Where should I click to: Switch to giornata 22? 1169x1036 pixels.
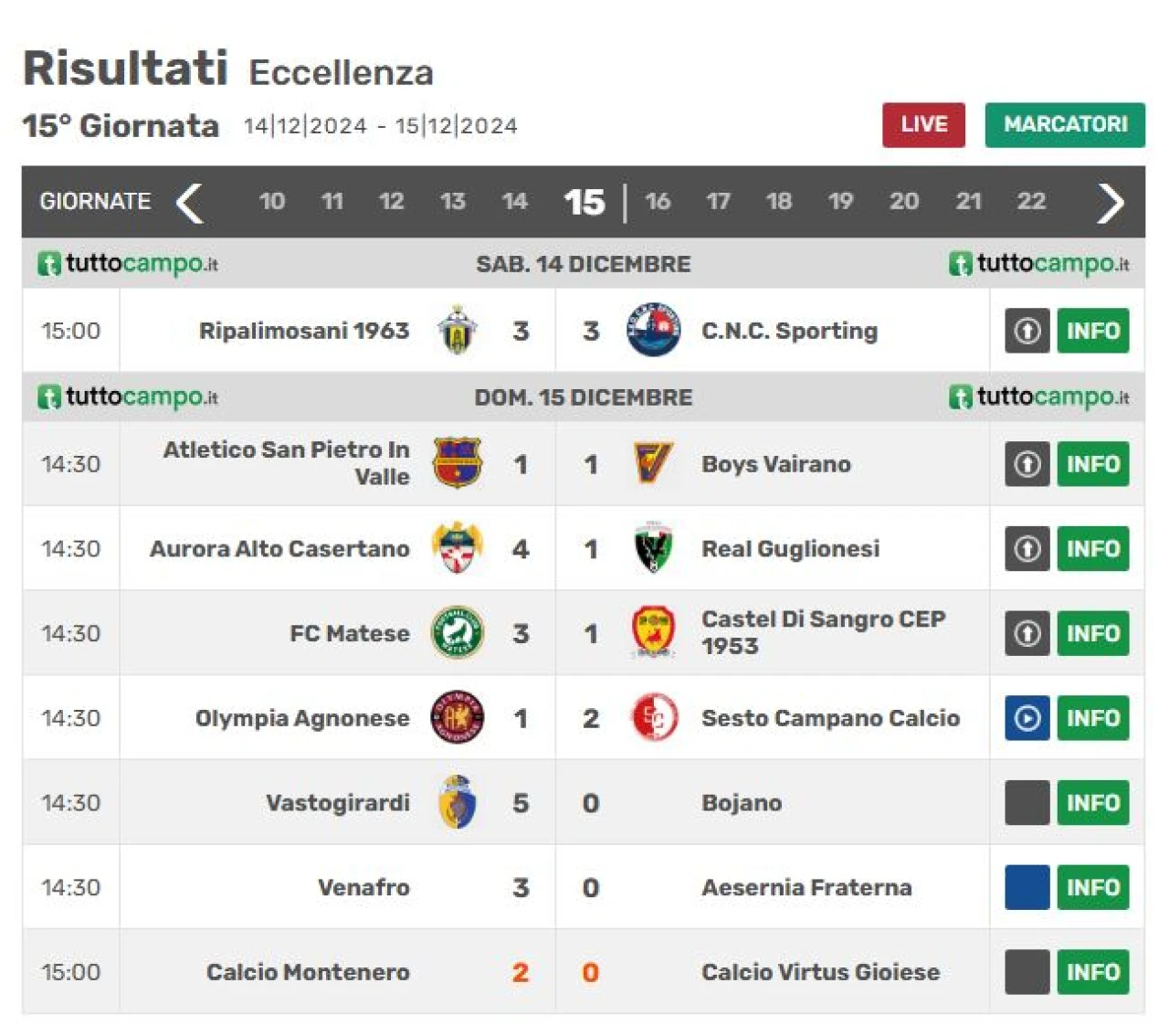(x=1031, y=202)
